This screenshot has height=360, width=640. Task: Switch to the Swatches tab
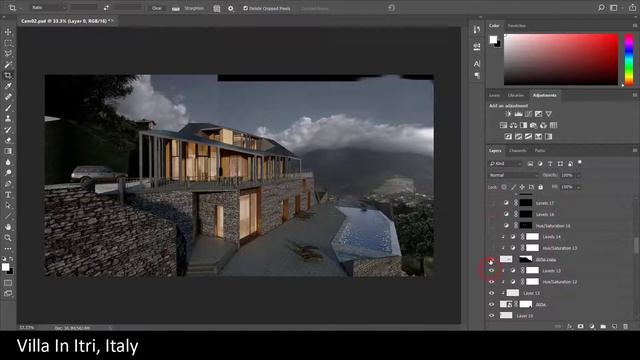(517, 26)
